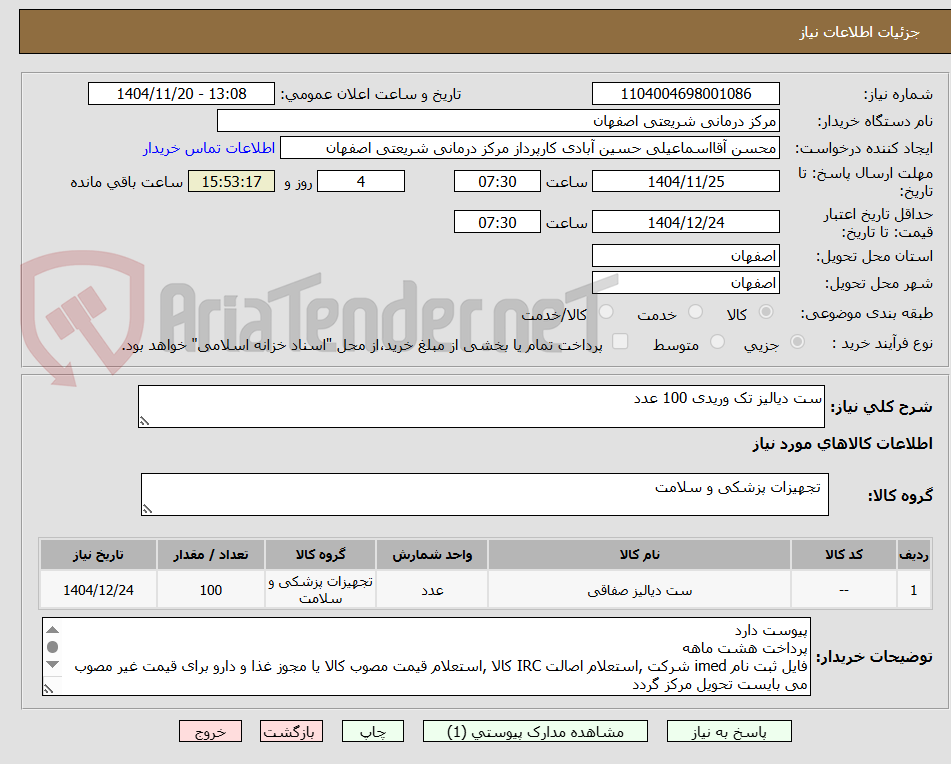Select the خدمت radio button

695,312
